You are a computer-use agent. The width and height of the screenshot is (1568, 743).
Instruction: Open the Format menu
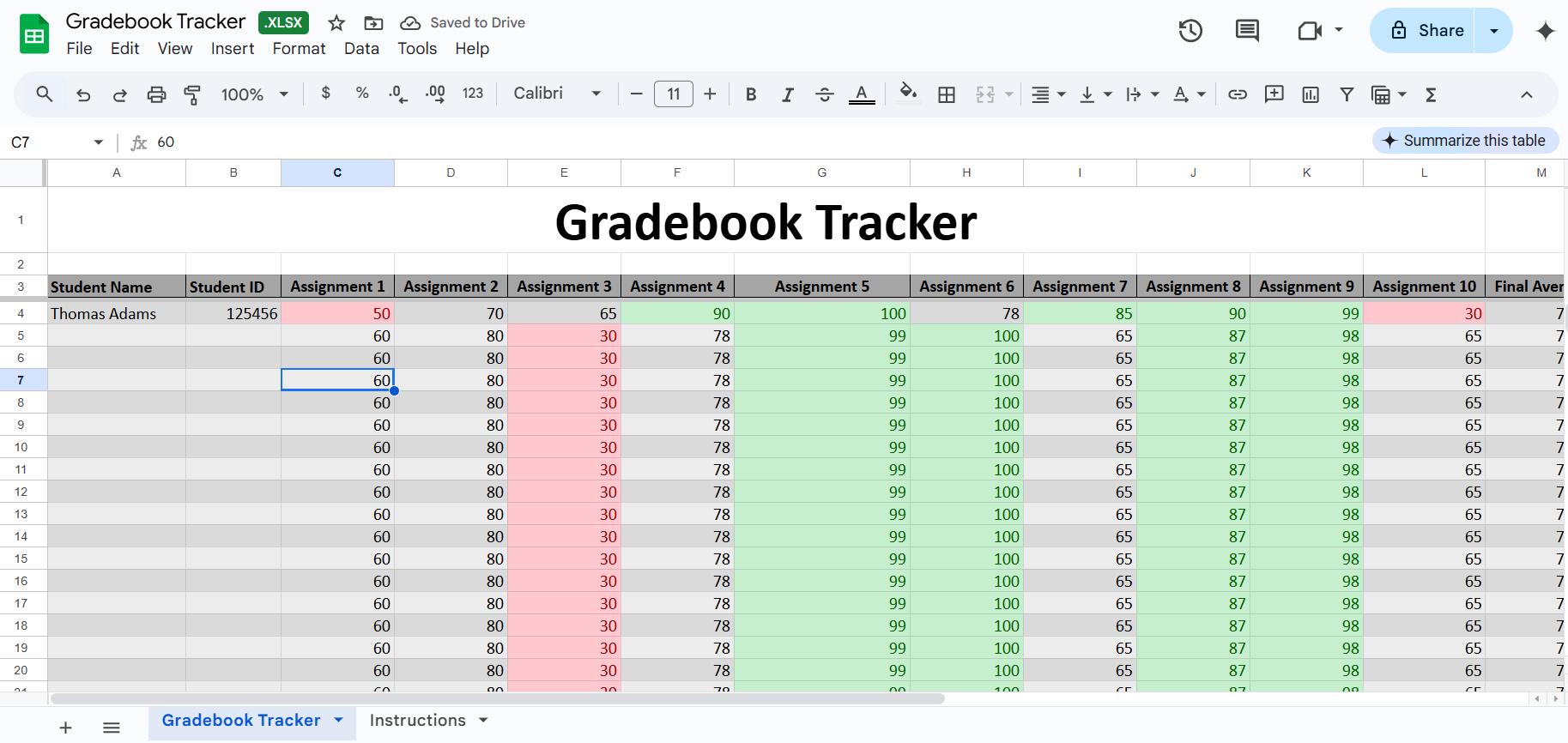pyautogui.click(x=299, y=49)
